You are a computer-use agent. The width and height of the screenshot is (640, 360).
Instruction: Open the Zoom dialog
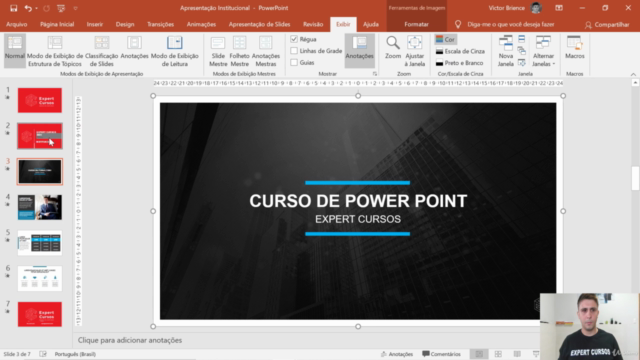click(393, 48)
